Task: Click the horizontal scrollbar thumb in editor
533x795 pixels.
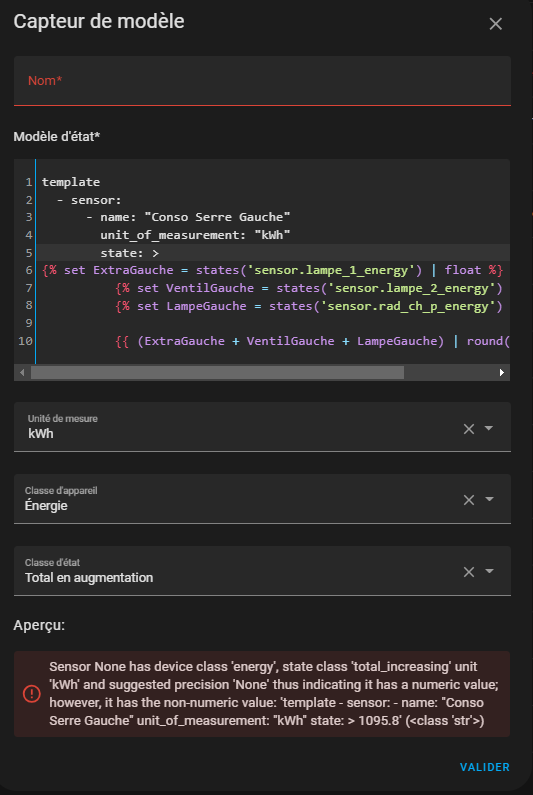Action: point(217,373)
